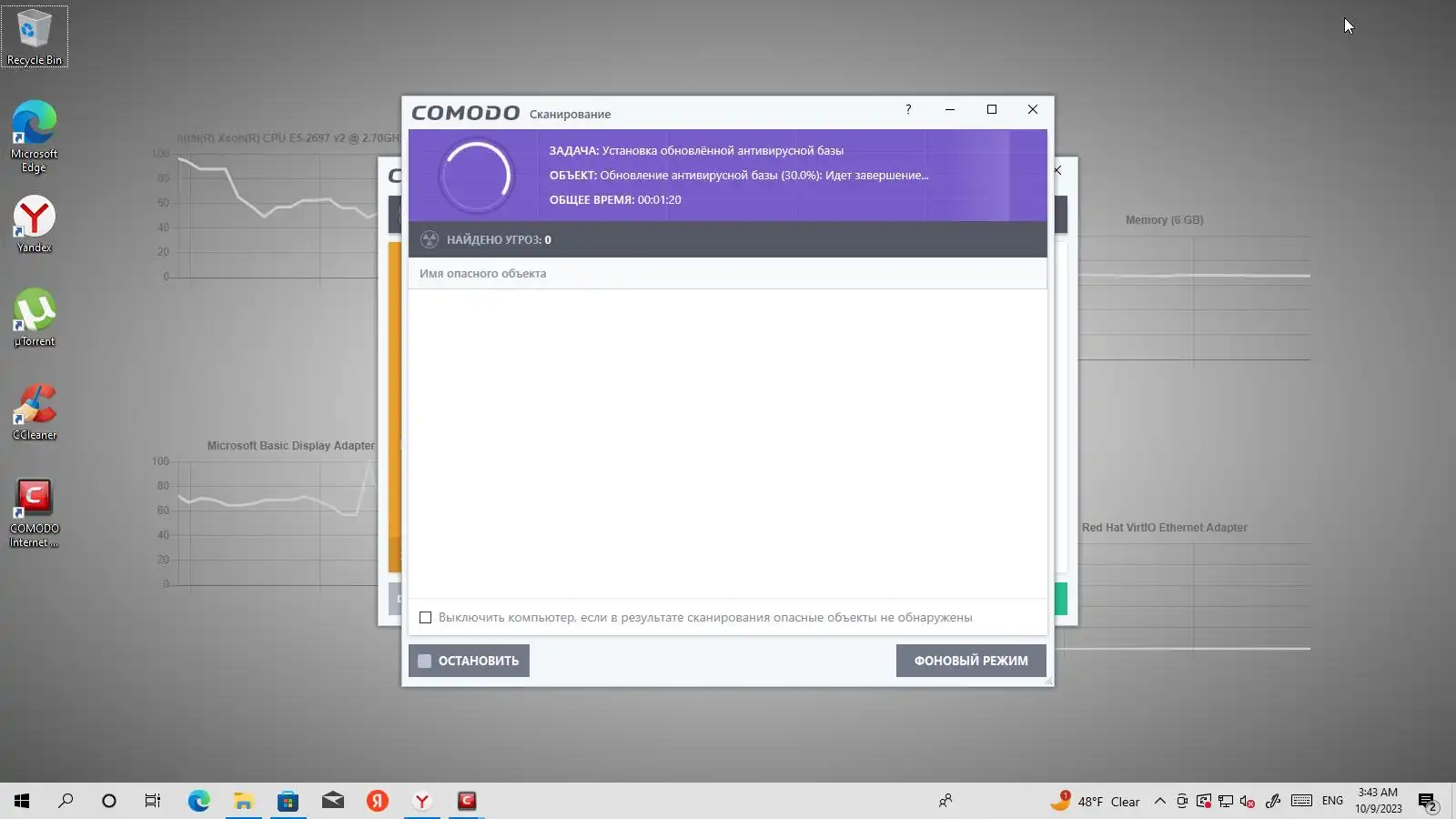Open the clock showing 3:43 AM
The width and height of the screenshot is (1456, 819).
click(x=1378, y=801)
